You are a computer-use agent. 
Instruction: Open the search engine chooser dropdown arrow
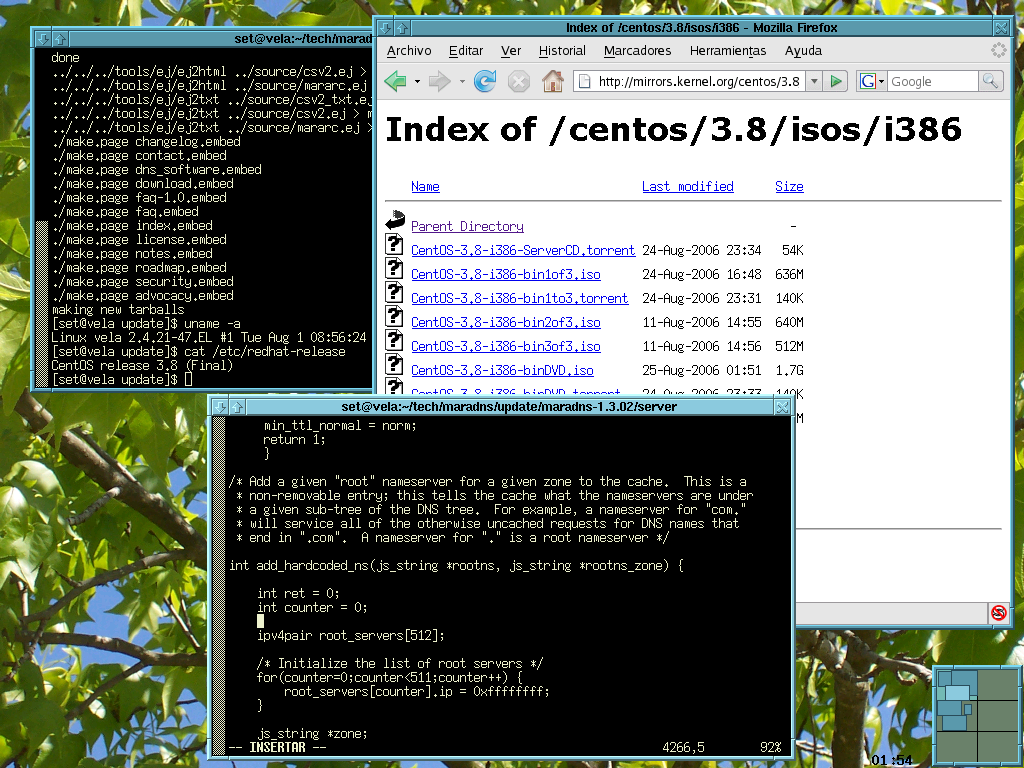pyautogui.click(x=881, y=82)
